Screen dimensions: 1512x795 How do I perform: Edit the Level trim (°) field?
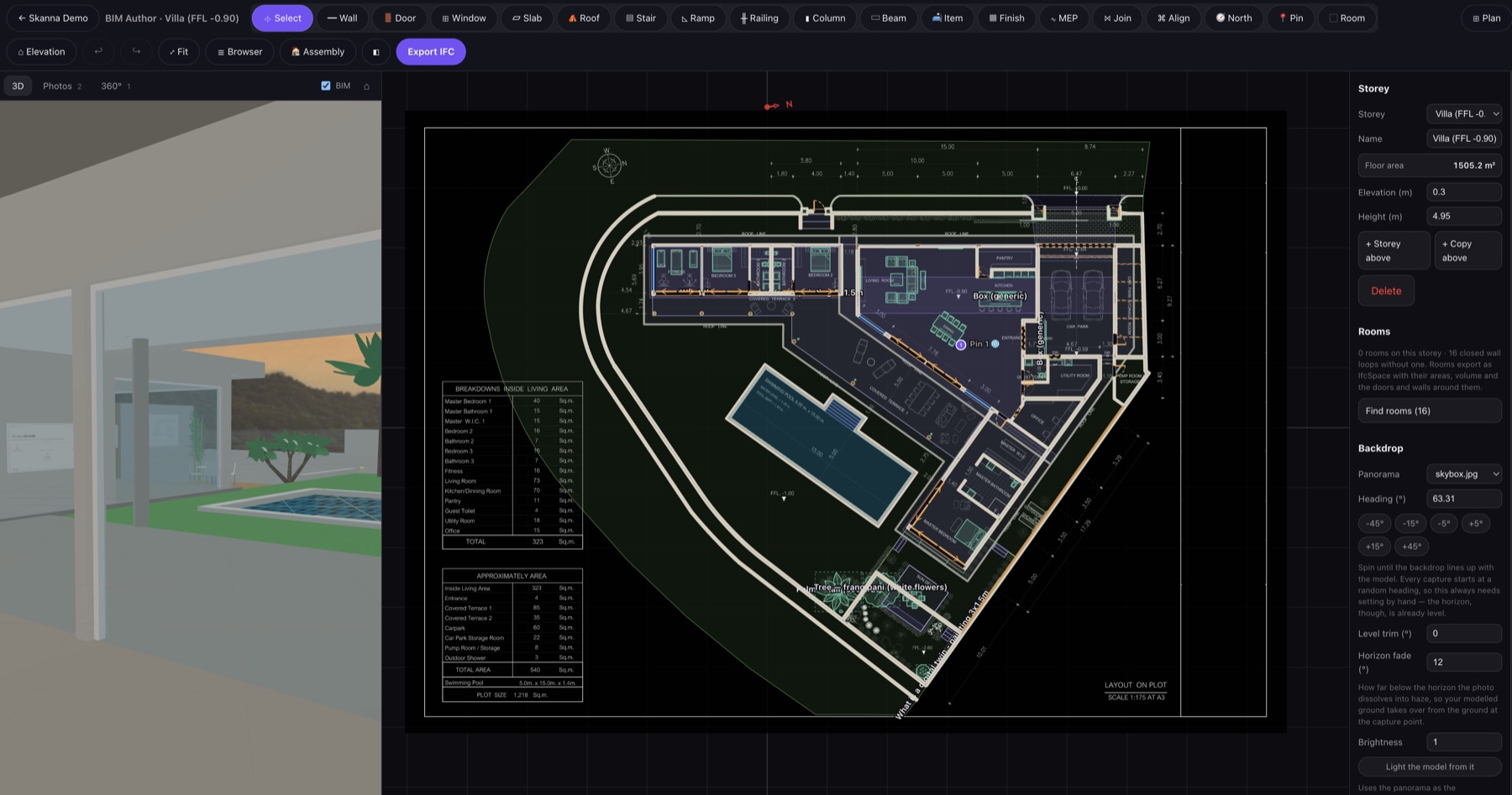click(1463, 633)
